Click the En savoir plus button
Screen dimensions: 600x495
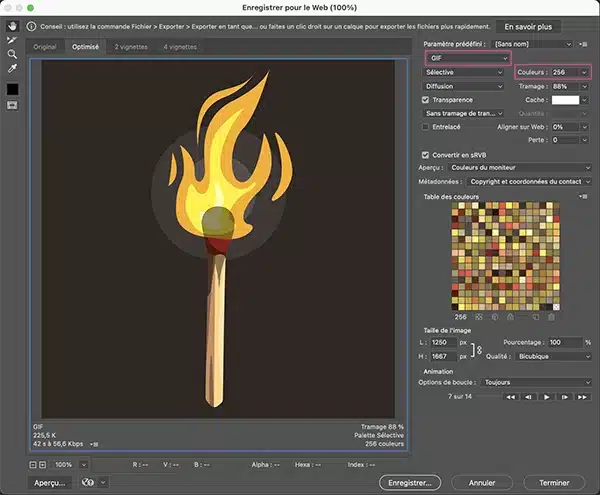click(528, 27)
